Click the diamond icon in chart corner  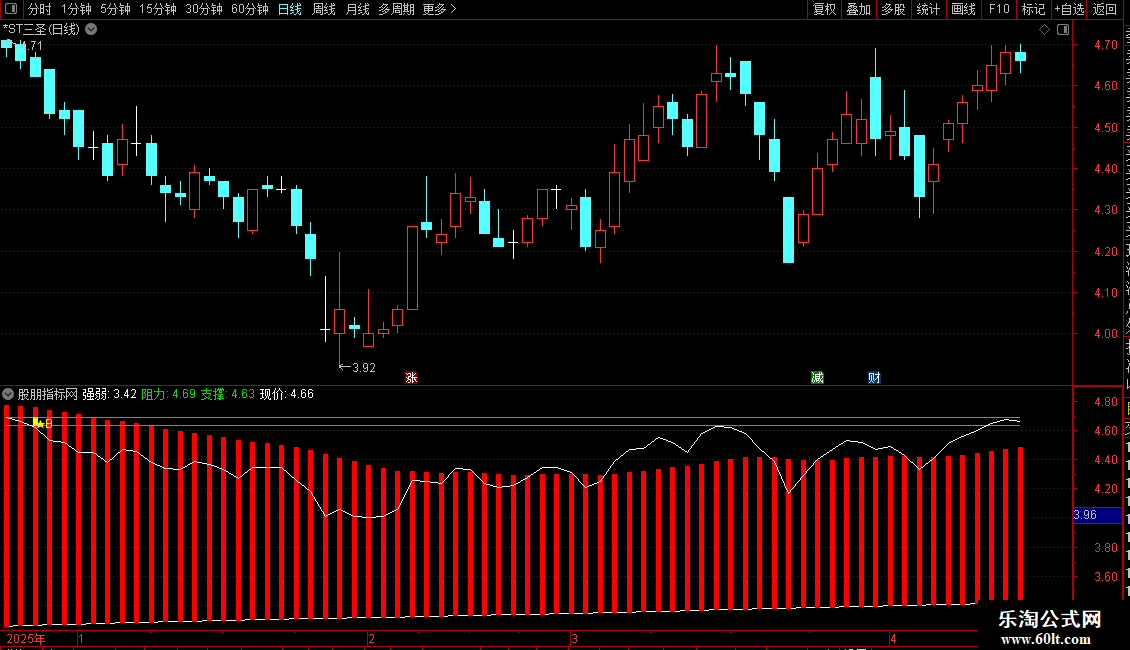point(1044,29)
